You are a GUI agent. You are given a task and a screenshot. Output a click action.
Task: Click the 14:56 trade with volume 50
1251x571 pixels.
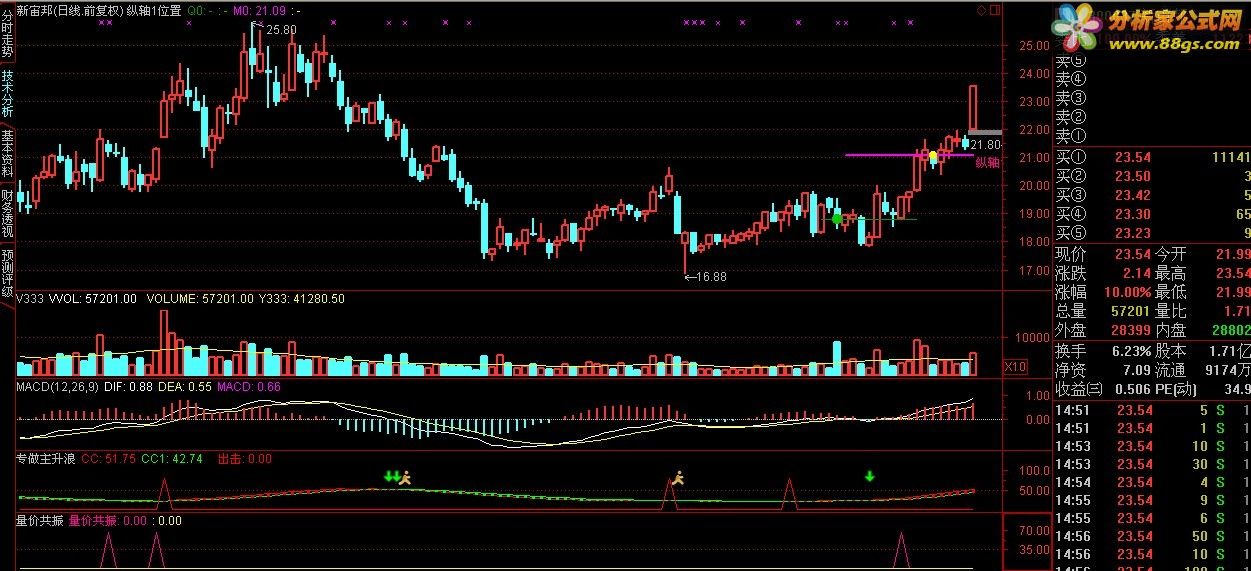tap(1153, 536)
